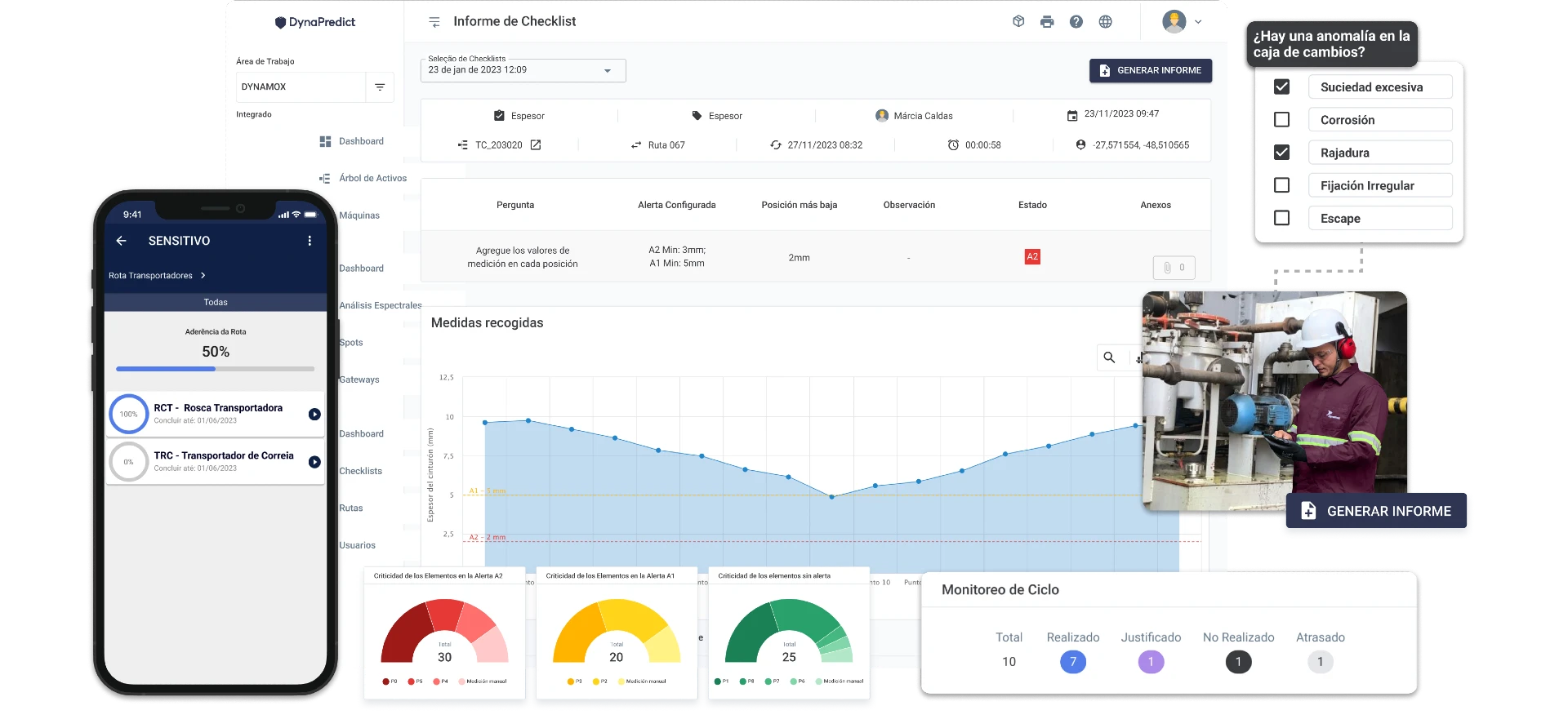1568x728 pixels.
Task: Uncheck the Suciedad excesiva checkbox
Action: point(1281,87)
